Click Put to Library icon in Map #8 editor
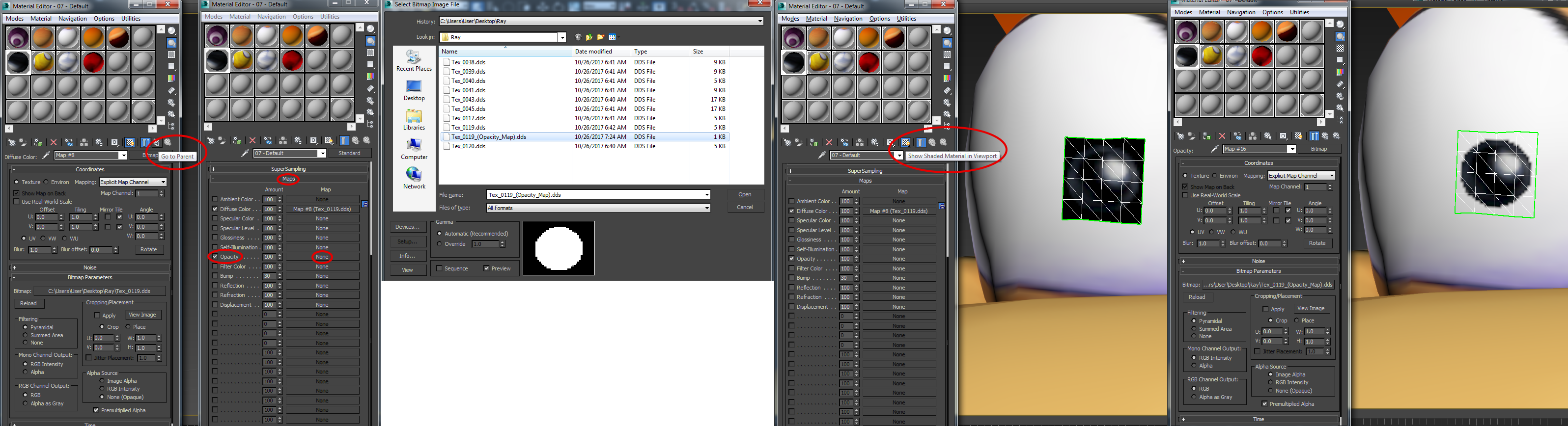This screenshot has height=426, width=1568. [x=99, y=142]
